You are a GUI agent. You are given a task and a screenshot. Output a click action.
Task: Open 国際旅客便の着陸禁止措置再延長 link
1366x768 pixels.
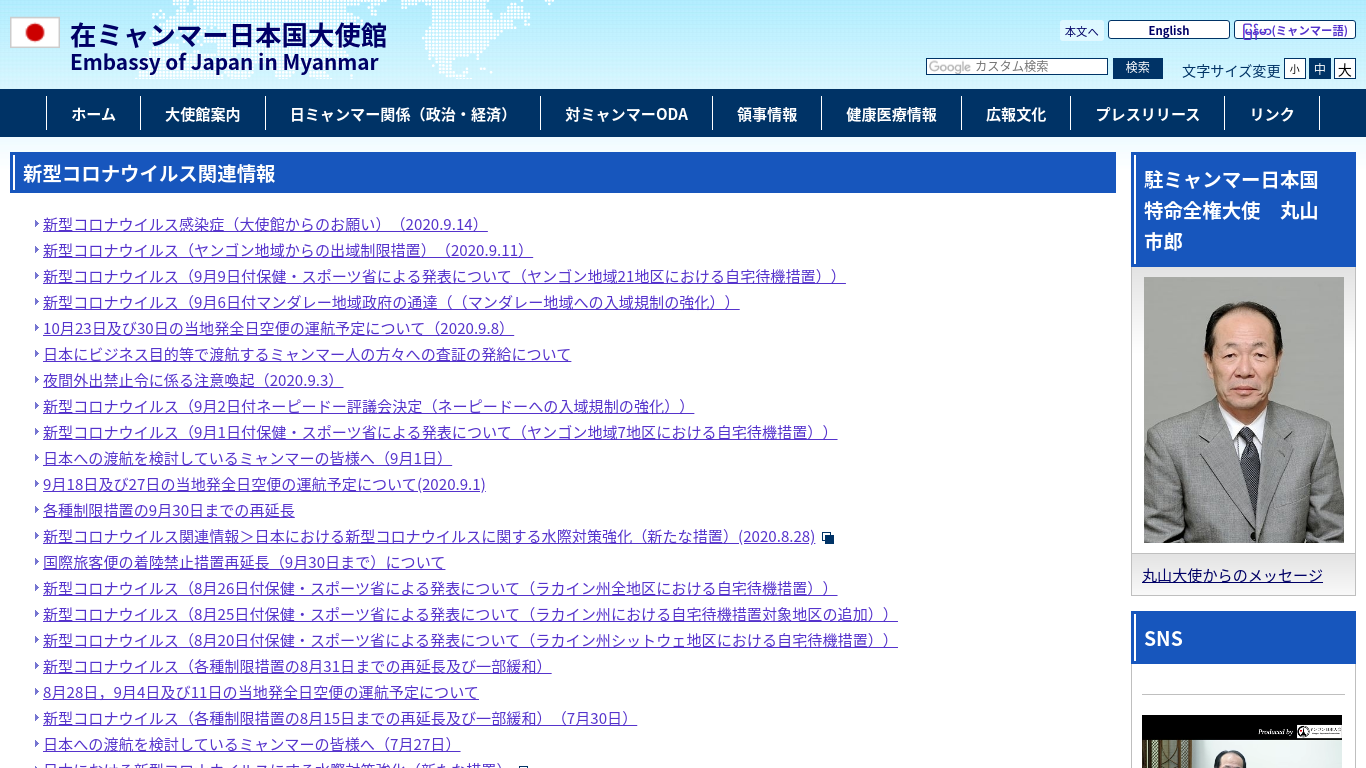tap(244, 562)
